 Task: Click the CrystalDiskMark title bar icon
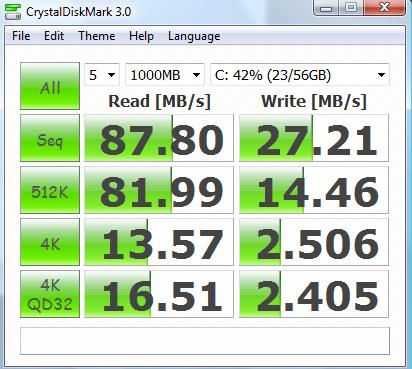point(13,12)
